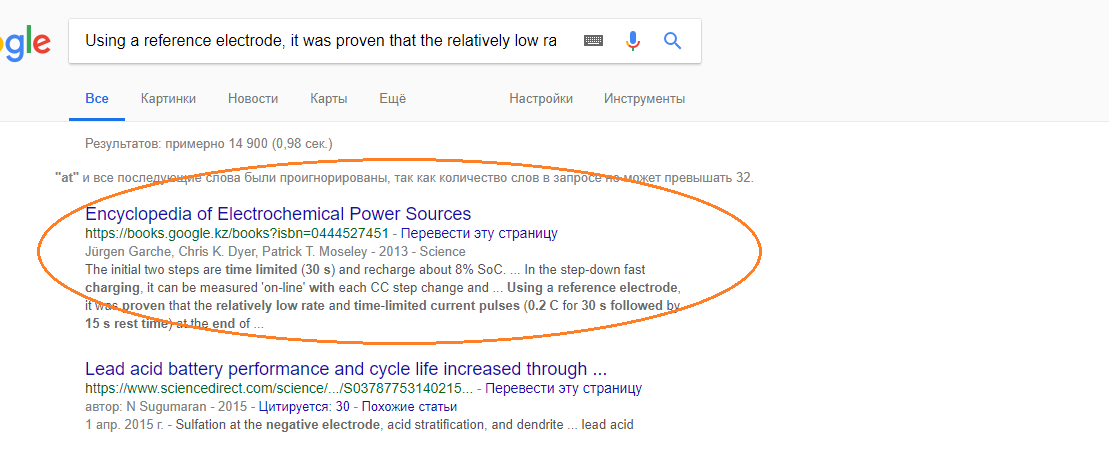The height and width of the screenshot is (460, 1109).
Task: Go to the Карты tab
Action: (x=329, y=99)
